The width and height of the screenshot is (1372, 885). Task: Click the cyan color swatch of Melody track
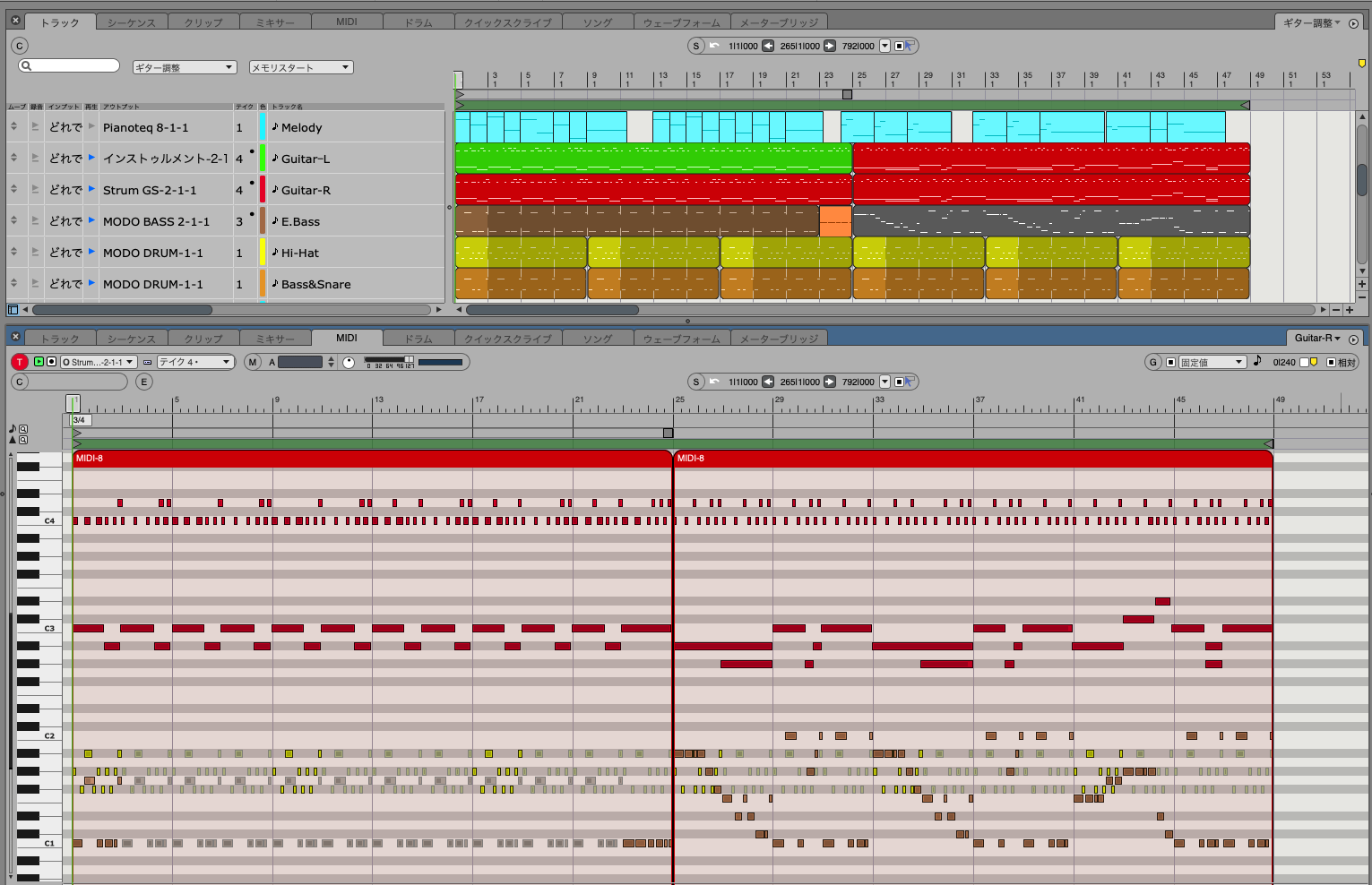tap(263, 127)
